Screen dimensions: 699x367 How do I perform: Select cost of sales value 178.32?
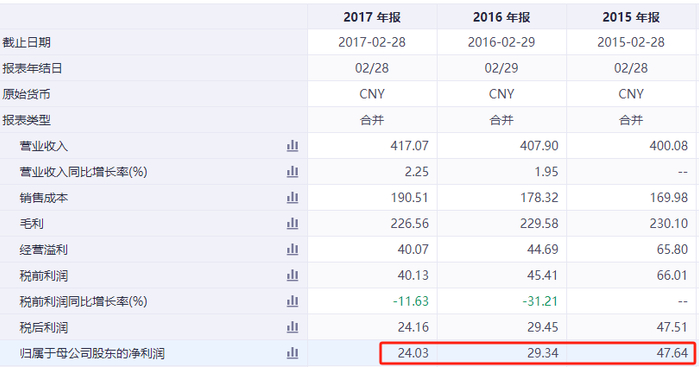pos(539,198)
